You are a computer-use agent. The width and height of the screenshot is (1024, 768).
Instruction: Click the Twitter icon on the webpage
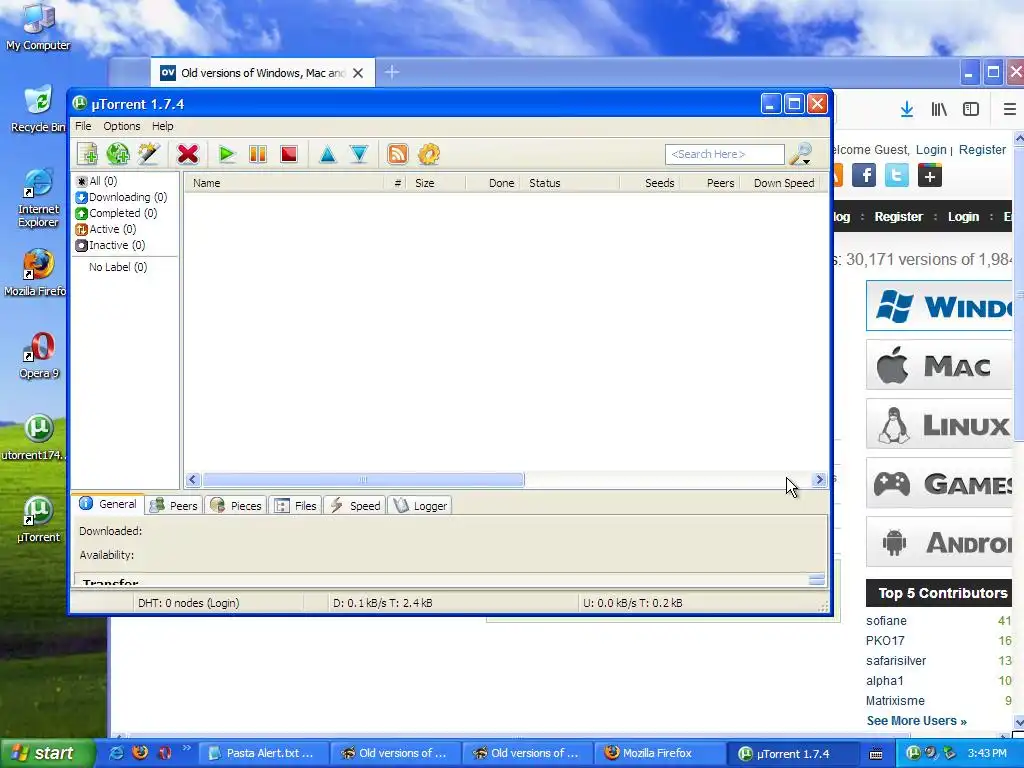[897, 175]
